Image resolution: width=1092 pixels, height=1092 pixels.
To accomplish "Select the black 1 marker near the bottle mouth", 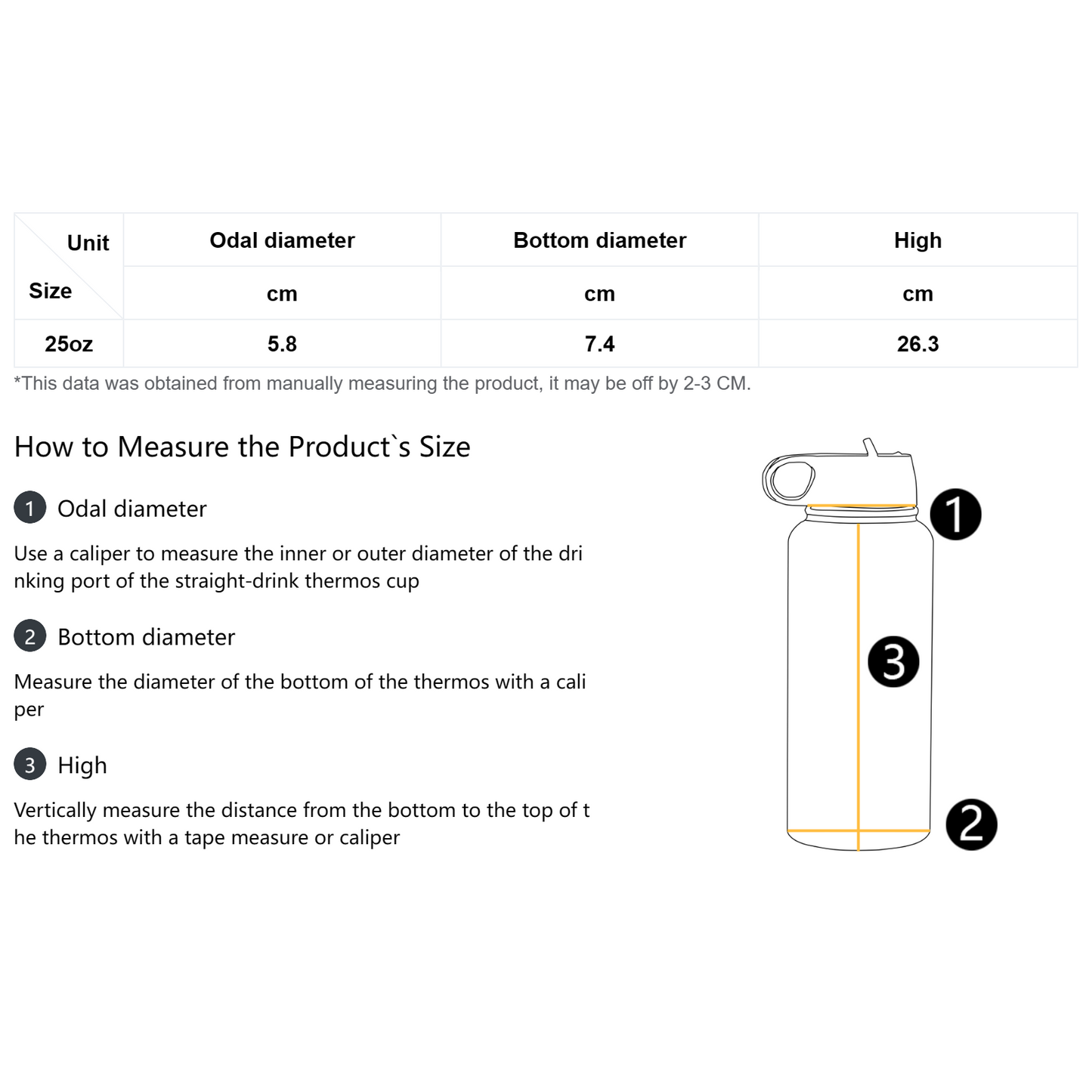I will 955,515.
